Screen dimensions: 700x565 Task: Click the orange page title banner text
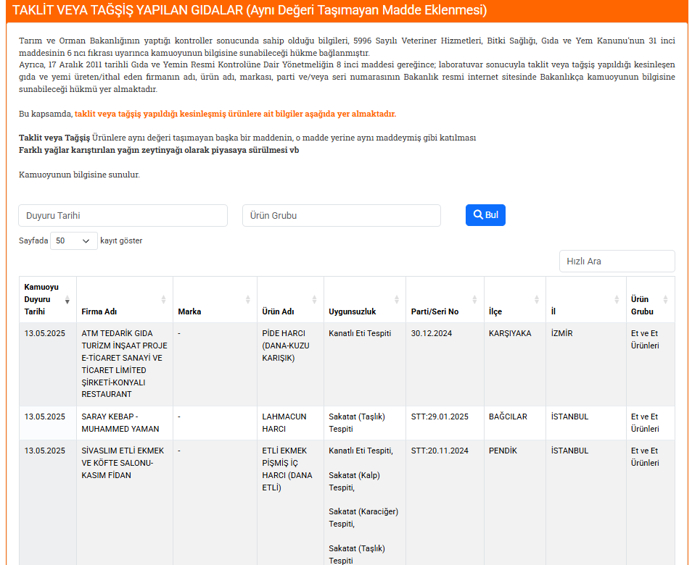[x=250, y=10]
